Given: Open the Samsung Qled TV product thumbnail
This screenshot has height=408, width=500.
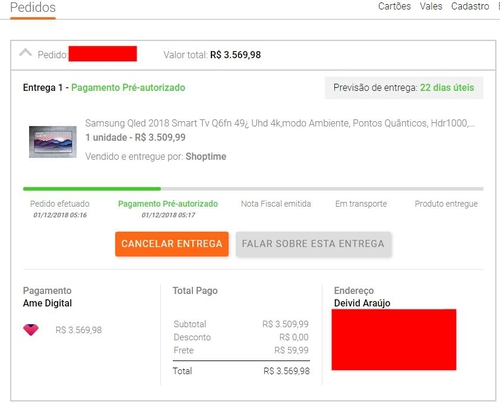Looking at the screenshot, I should click(53, 142).
